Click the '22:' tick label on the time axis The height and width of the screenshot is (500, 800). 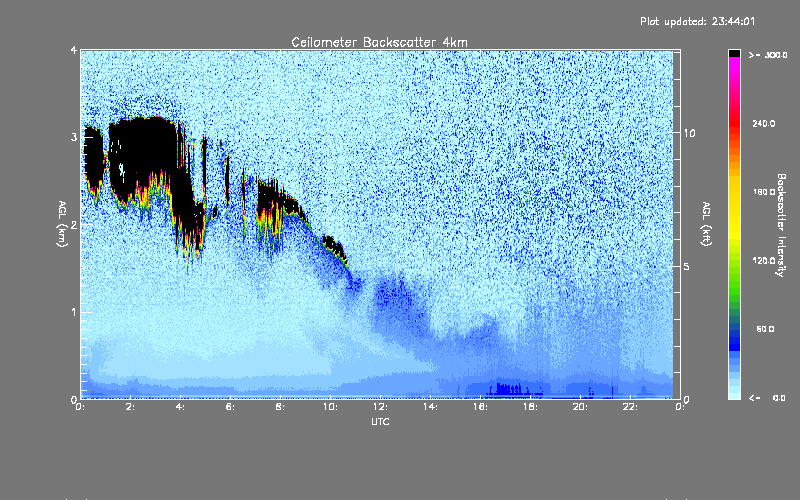click(630, 407)
